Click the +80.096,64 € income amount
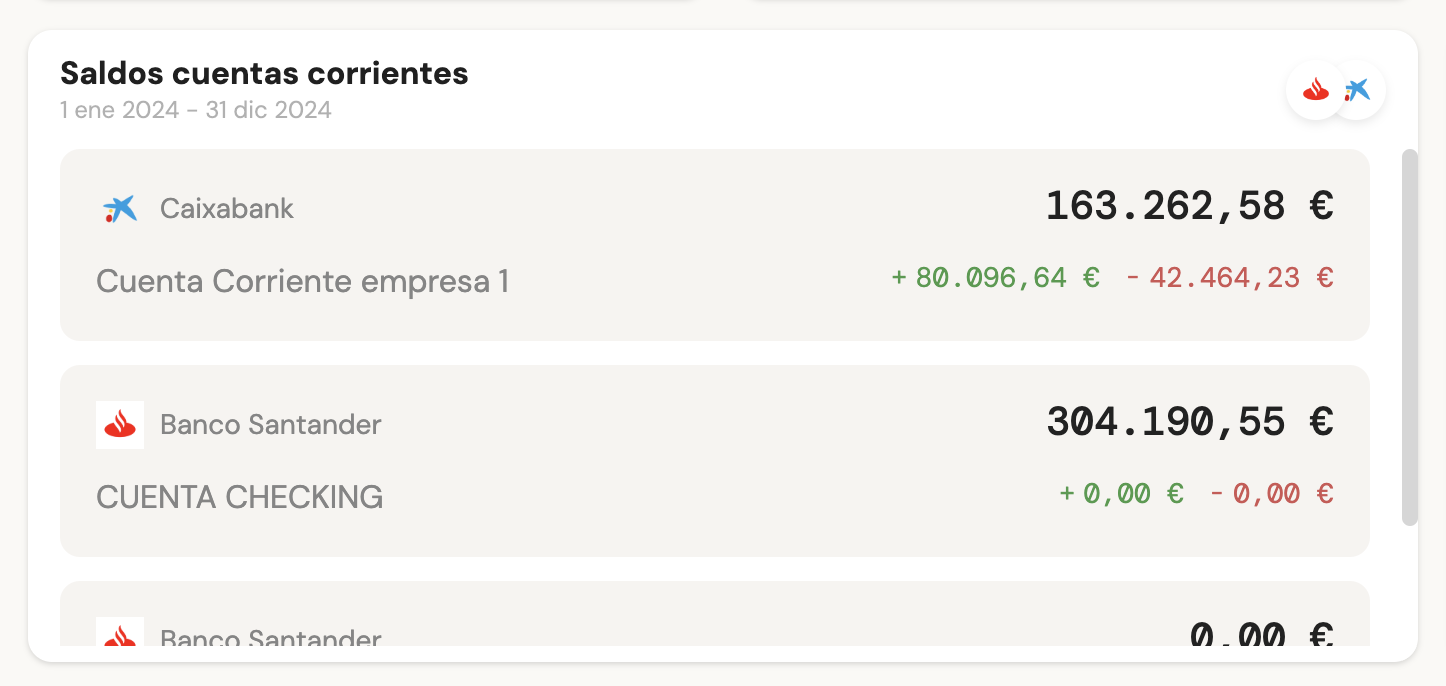This screenshot has width=1446, height=686. 996,278
